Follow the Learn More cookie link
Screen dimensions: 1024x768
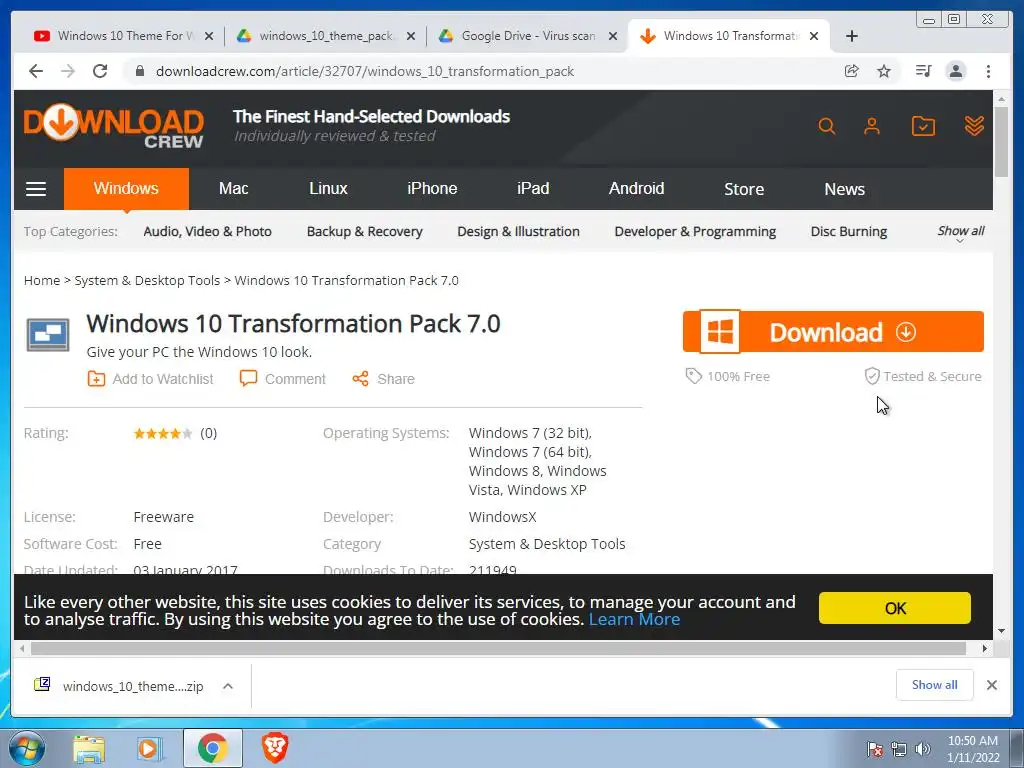(634, 619)
